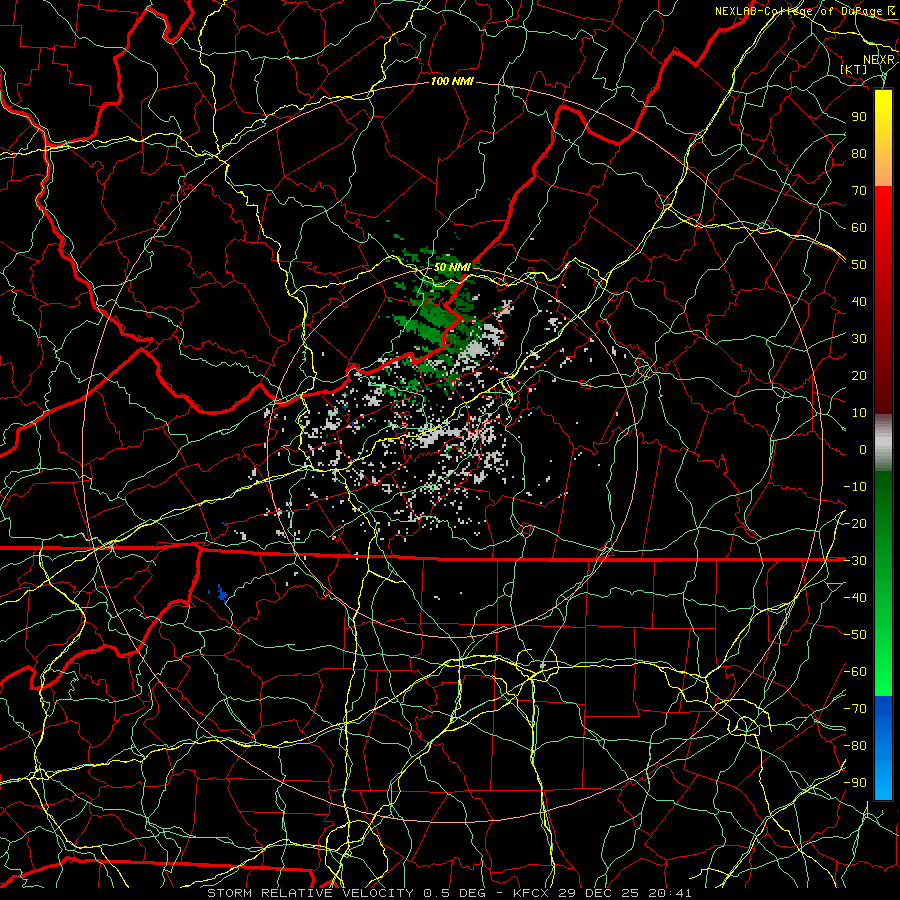Click the "50" scale value
The height and width of the screenshot is (900, 900).
859,265
